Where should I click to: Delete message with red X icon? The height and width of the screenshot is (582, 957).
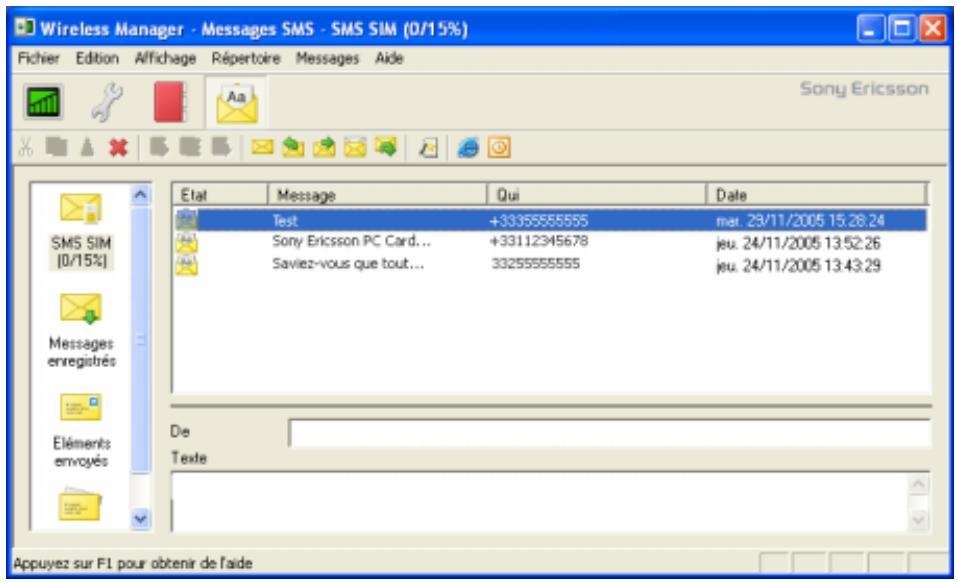pyautogui.click(x=118, y=147)
